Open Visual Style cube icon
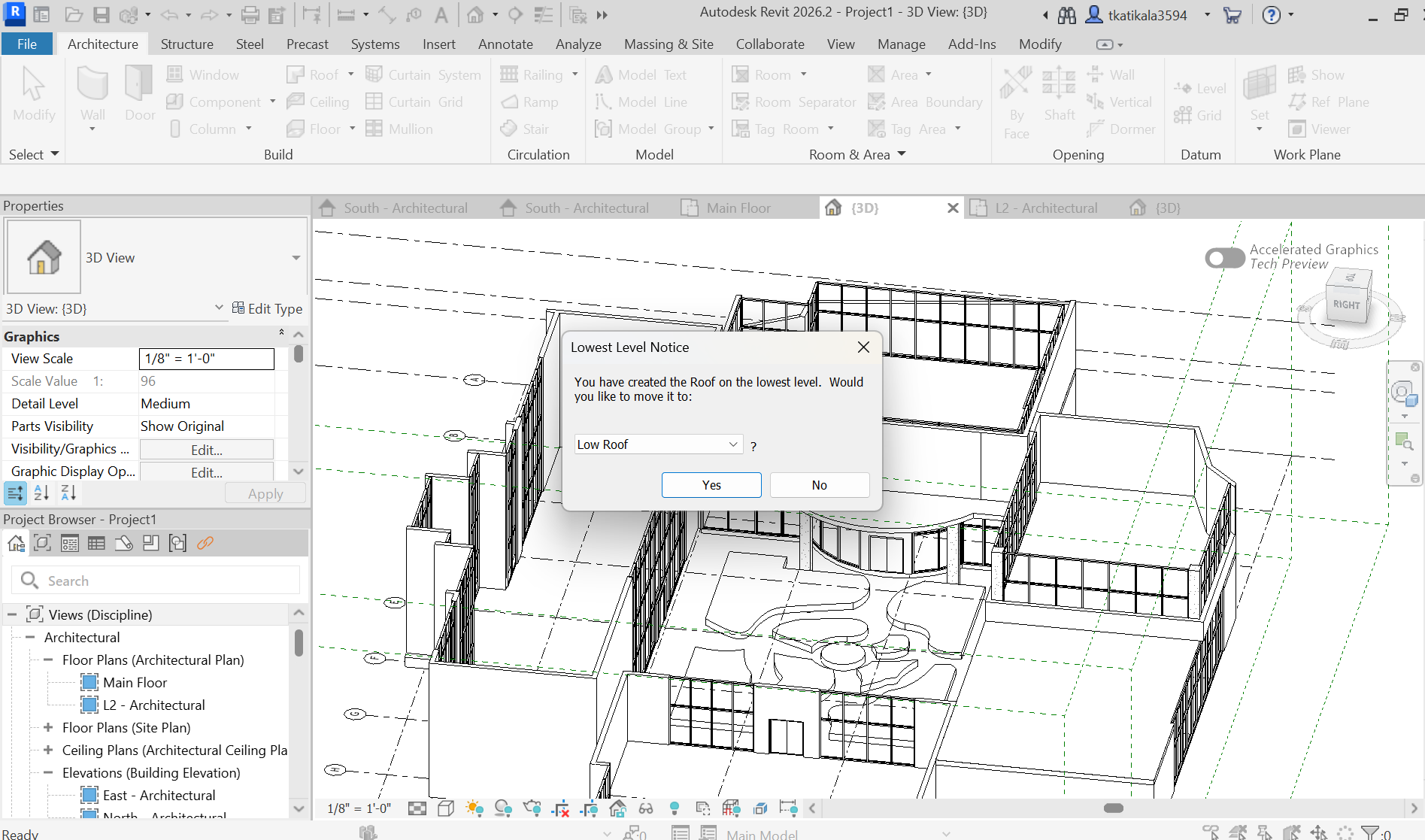 click(446, 808)
